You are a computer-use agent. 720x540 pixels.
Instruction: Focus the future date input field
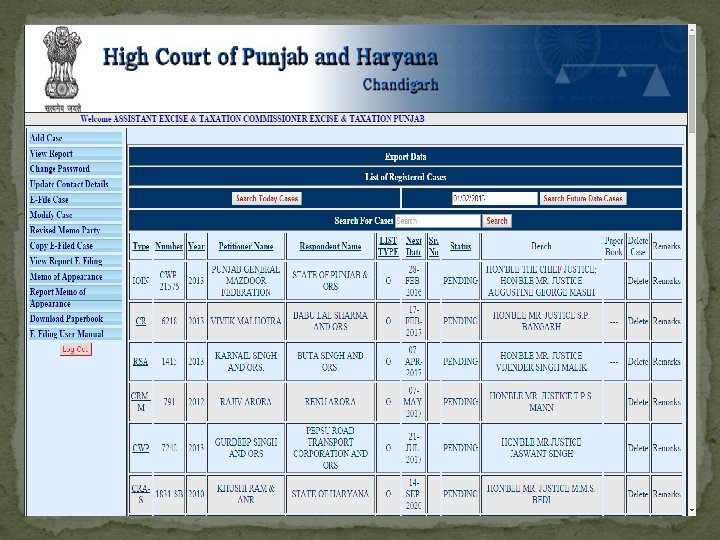point(495,198)
